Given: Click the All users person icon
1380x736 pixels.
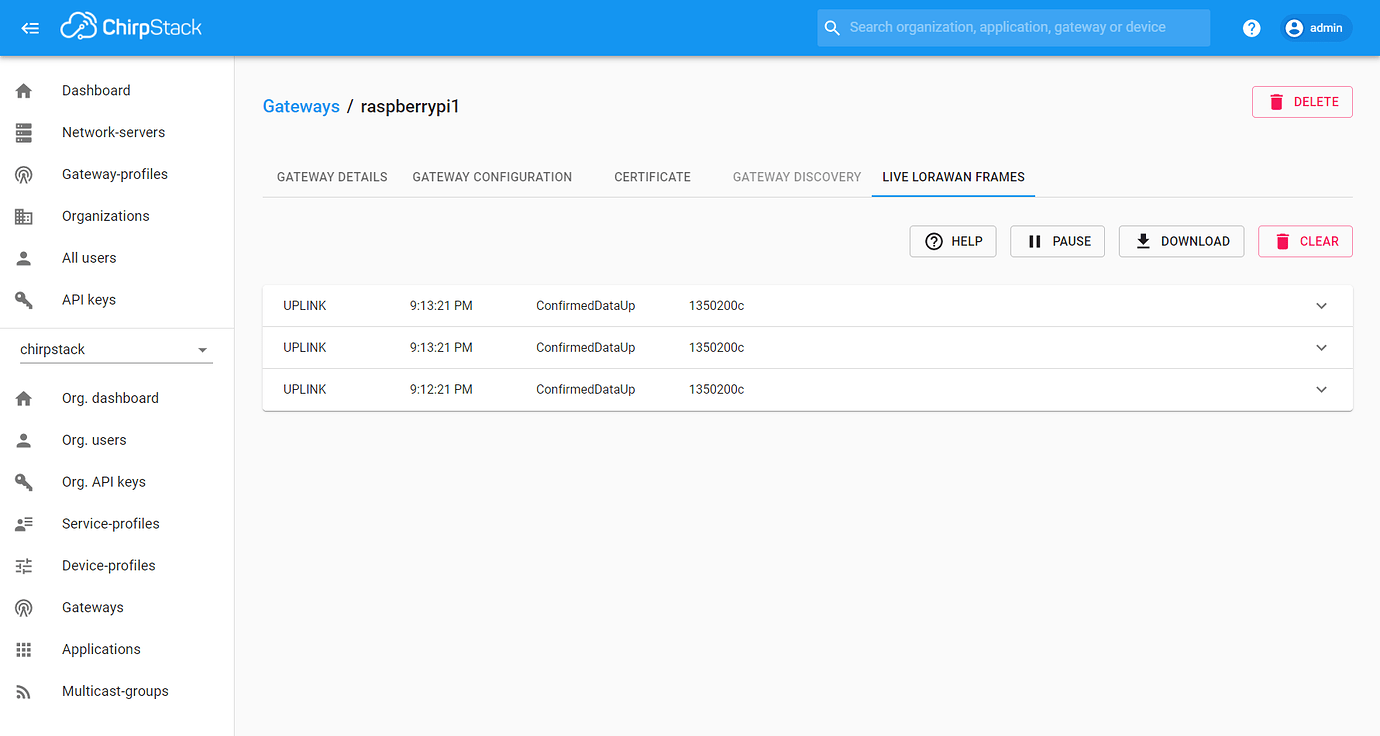Looking at the screenshot, I should click(x=24, y=259).
